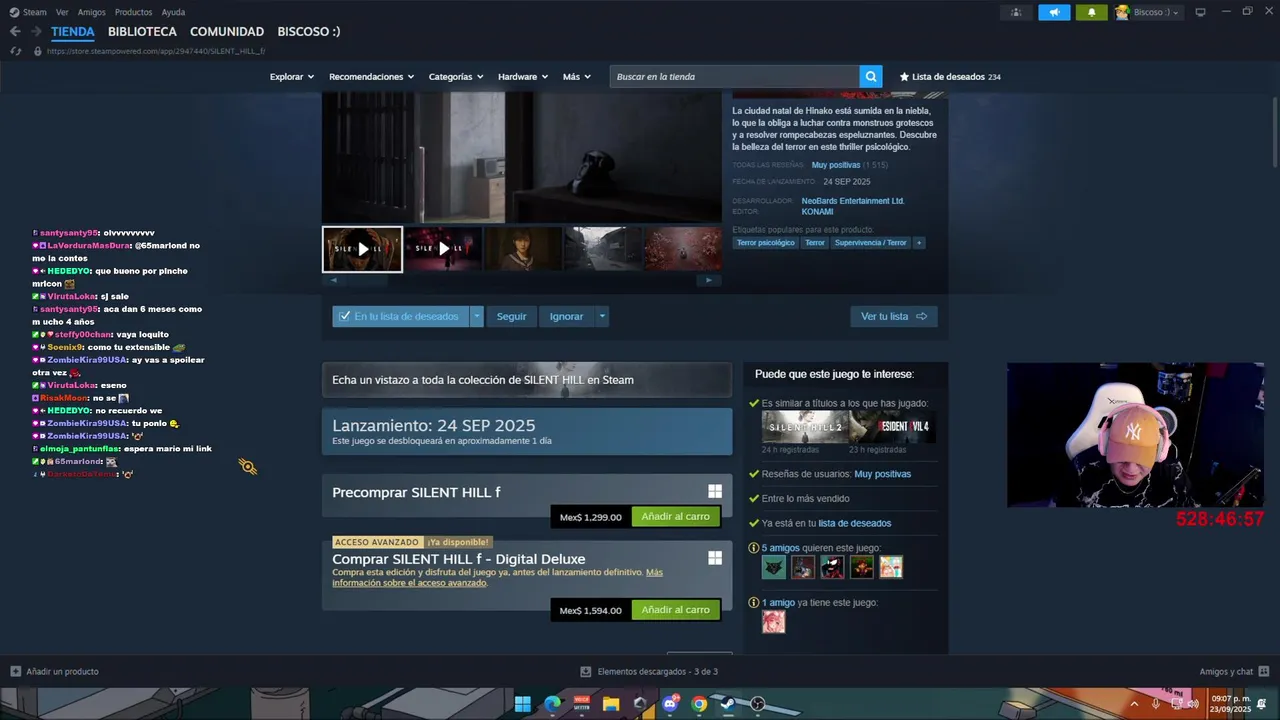Viewport: 1280px width, 720px height.
Task: Switch to the BIBLIOTECA tab
Action: 142,32
